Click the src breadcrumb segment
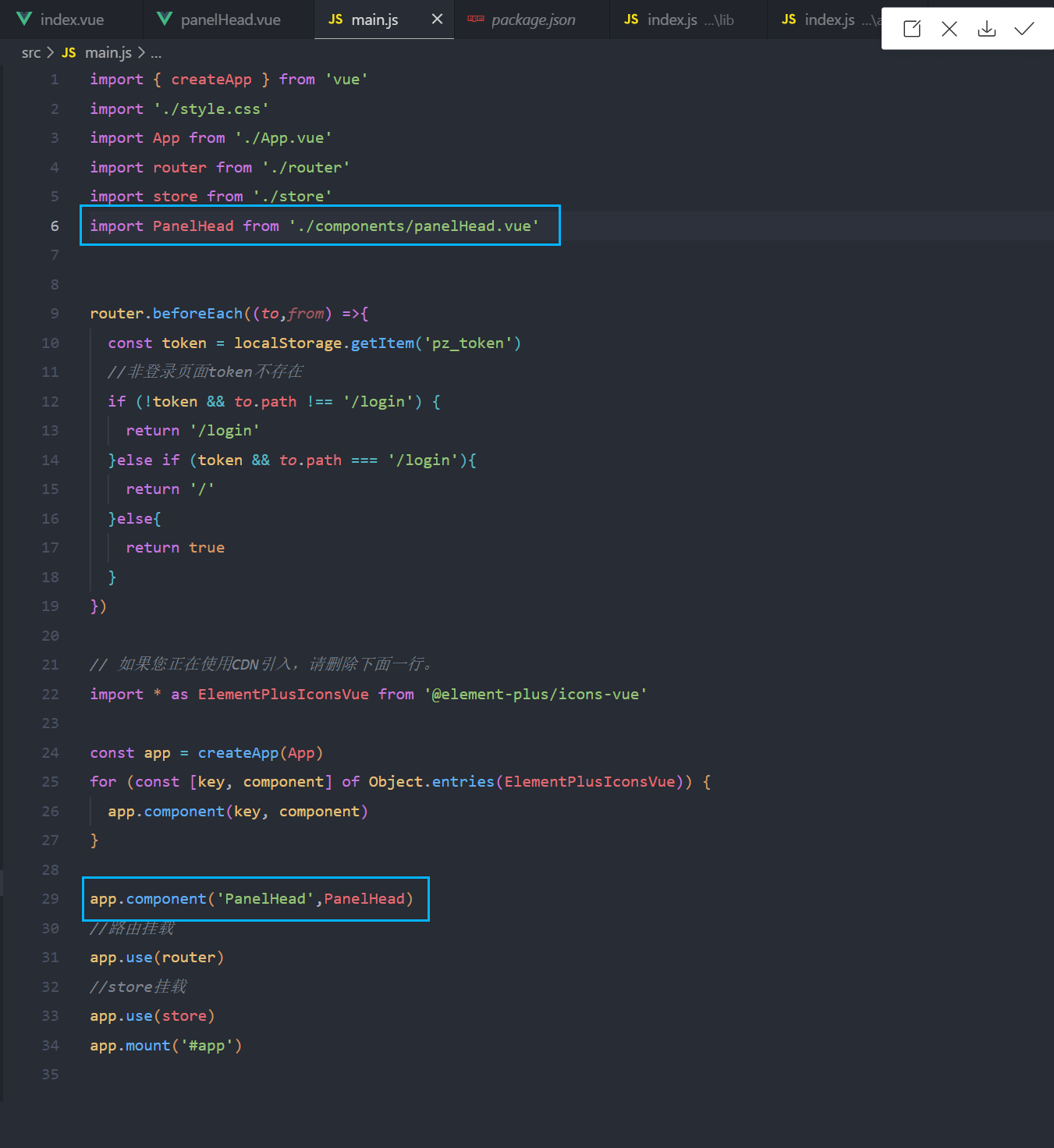Image resolution: width=1054 pixels, height=1148 pixels. point(31,52)
